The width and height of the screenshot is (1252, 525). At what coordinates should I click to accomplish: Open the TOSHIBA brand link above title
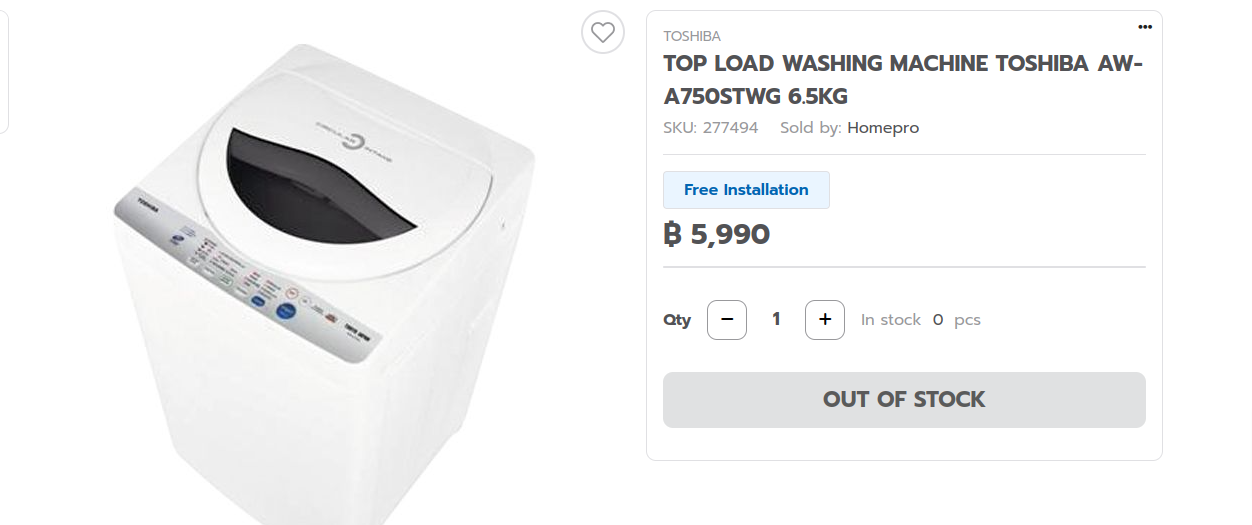(x=692, y=36)
